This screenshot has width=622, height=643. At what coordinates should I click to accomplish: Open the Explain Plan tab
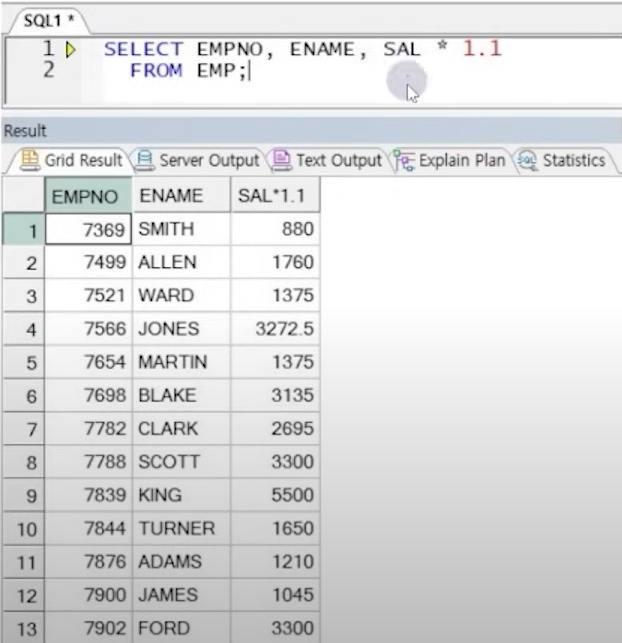coord(450,160)
